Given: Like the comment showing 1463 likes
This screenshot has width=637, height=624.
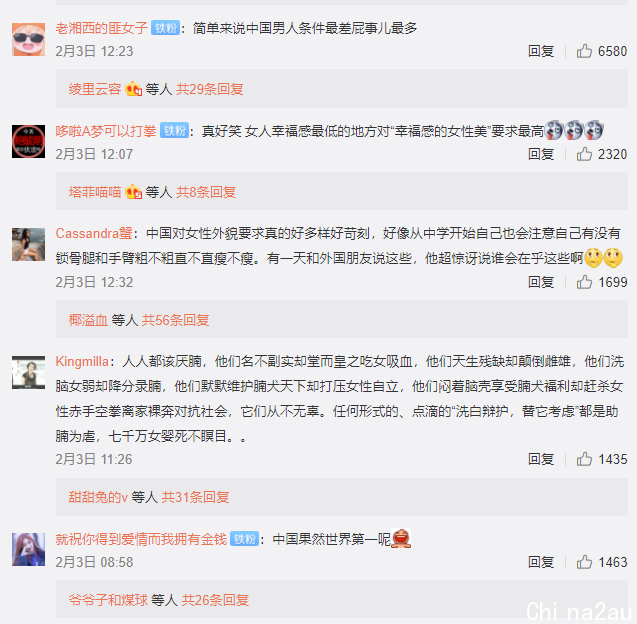Looking at the screenshot, I should (x=584, y=562).
